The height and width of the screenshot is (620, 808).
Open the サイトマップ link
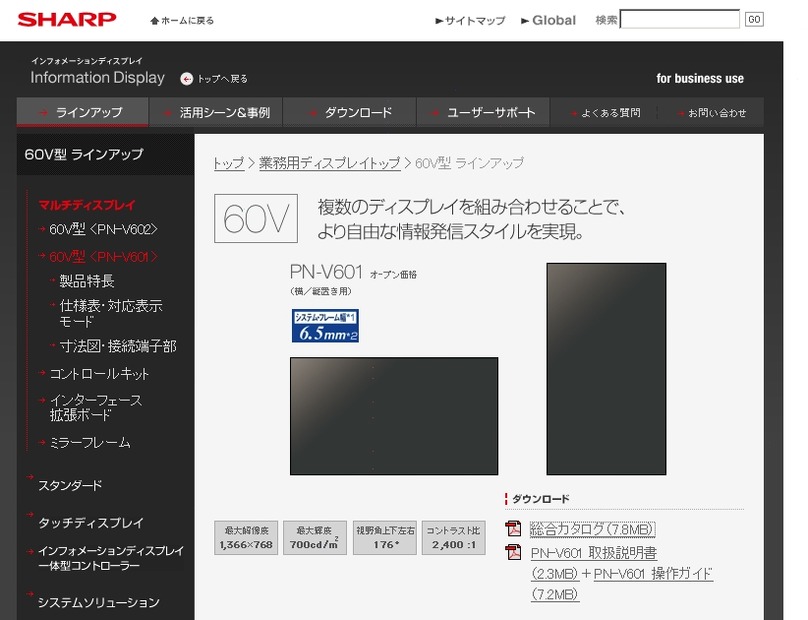(470, 21)
